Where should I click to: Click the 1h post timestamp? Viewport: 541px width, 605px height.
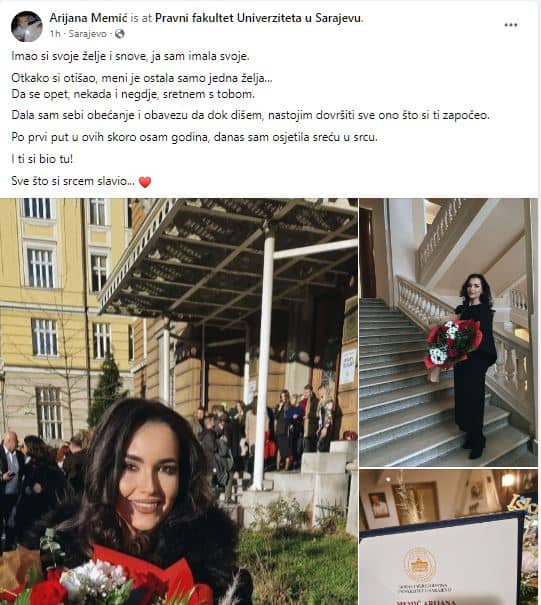pos(55,34)
